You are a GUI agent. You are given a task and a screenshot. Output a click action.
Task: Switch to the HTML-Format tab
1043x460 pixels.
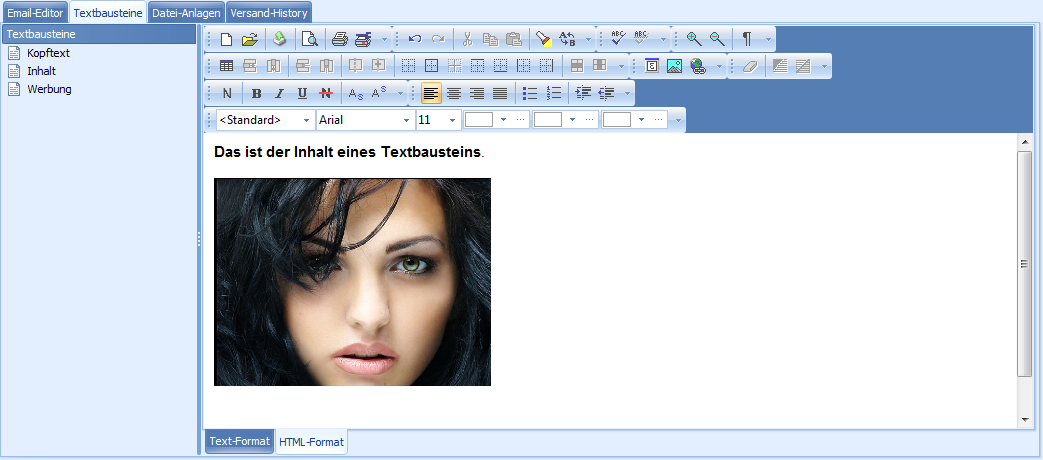point(311,442)
